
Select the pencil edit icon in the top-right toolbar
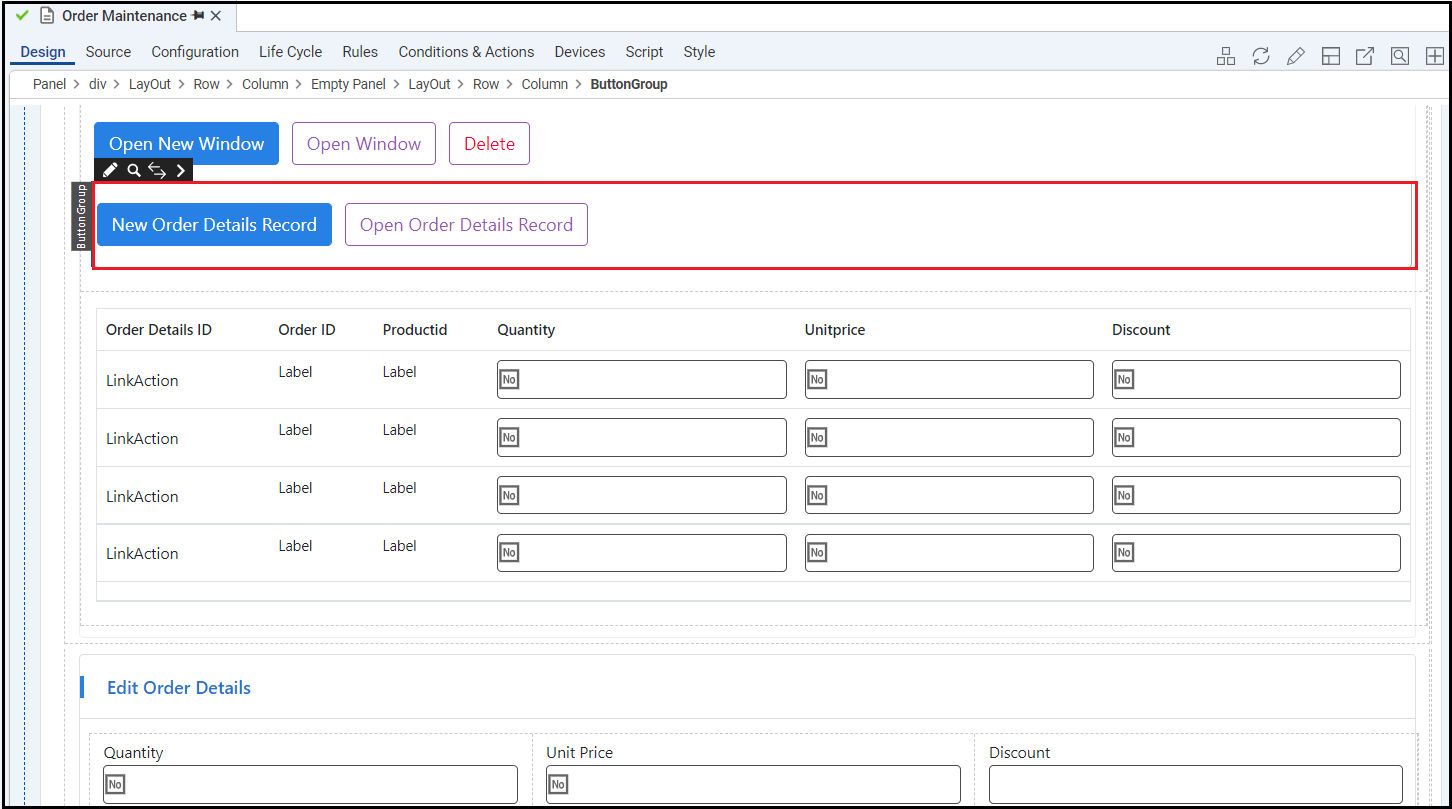1296,56
